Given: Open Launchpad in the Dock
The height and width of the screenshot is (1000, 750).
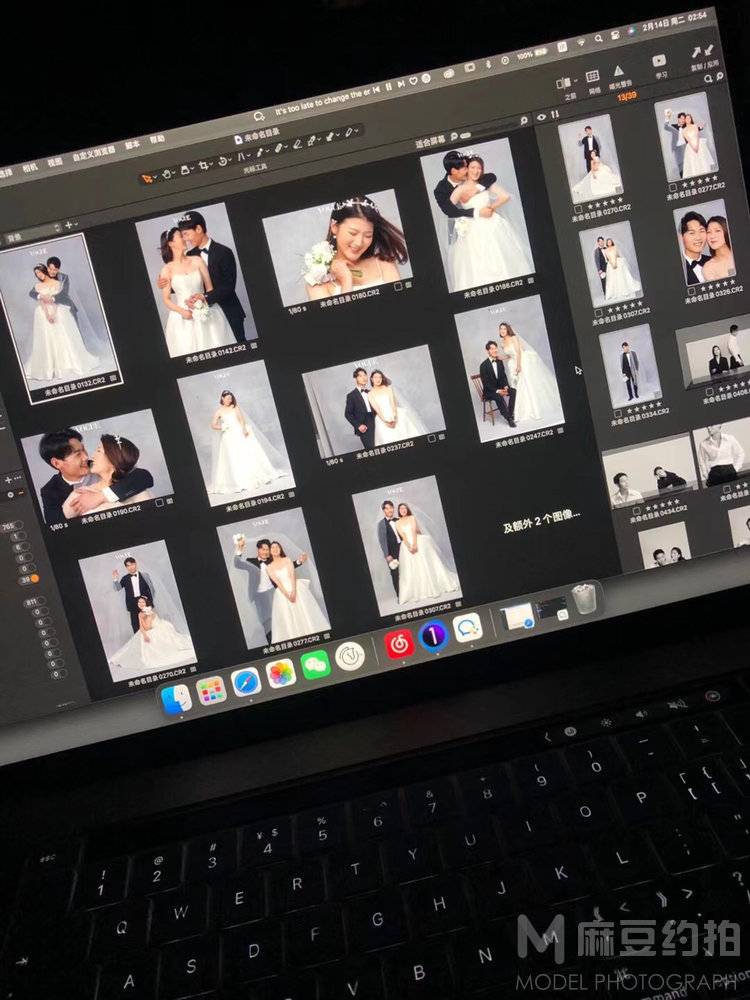Looking at the screenshot, I should (211, 691).
